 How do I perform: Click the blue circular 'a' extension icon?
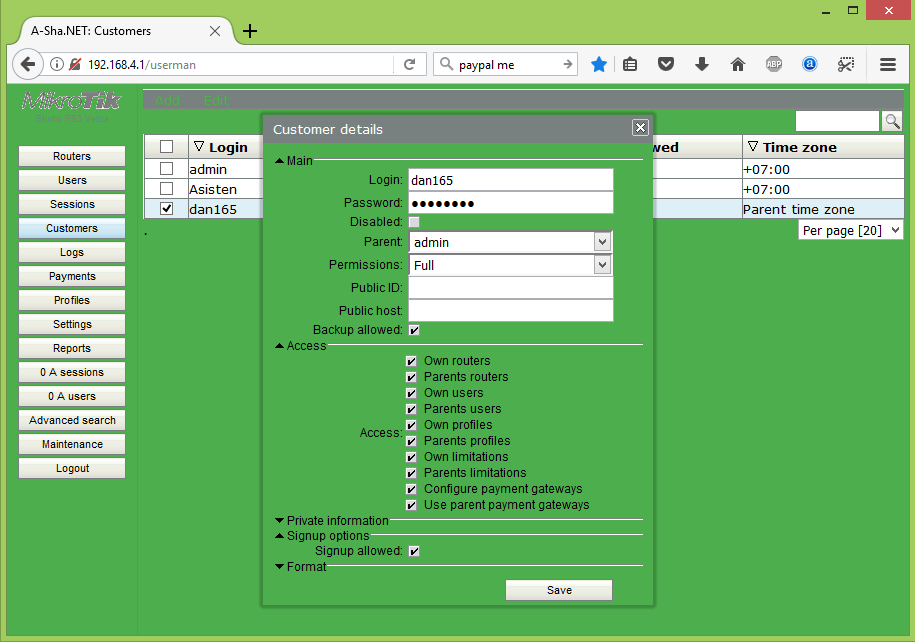(809, 64)
